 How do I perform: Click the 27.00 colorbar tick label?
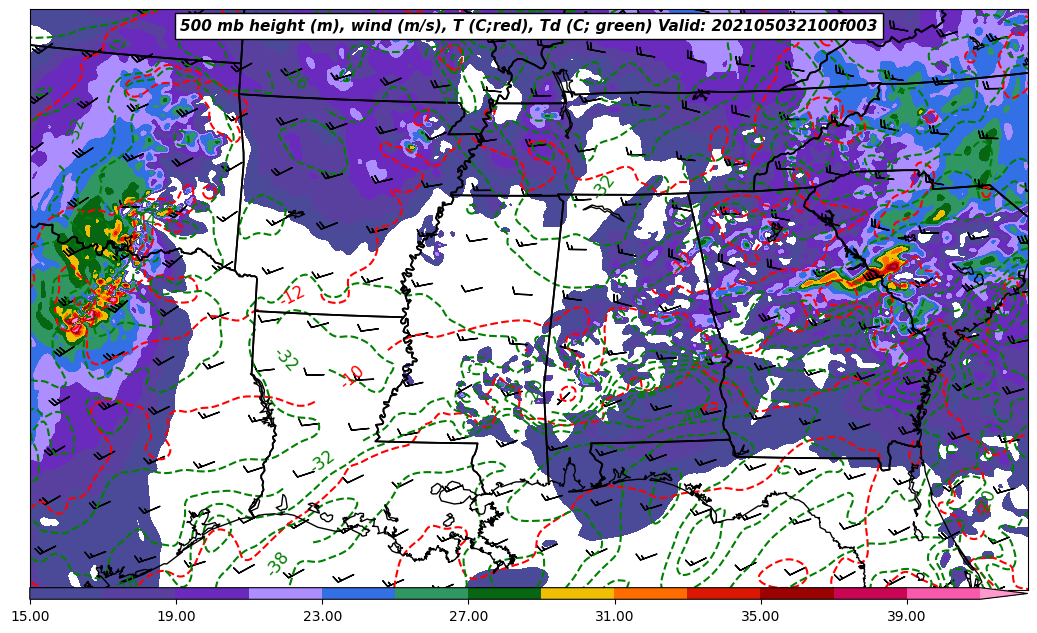[x=468, y=617]
